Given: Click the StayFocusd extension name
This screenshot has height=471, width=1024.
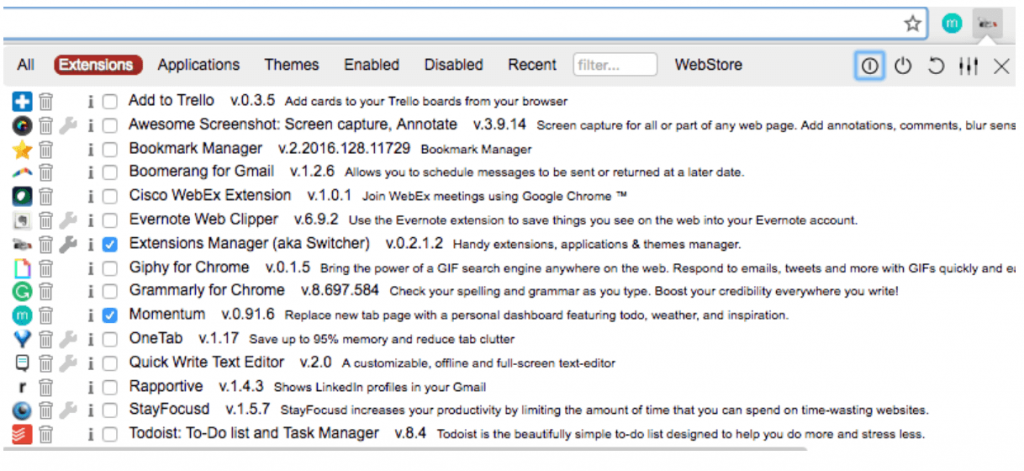Looking at the screenshot, I should (169, 410).
